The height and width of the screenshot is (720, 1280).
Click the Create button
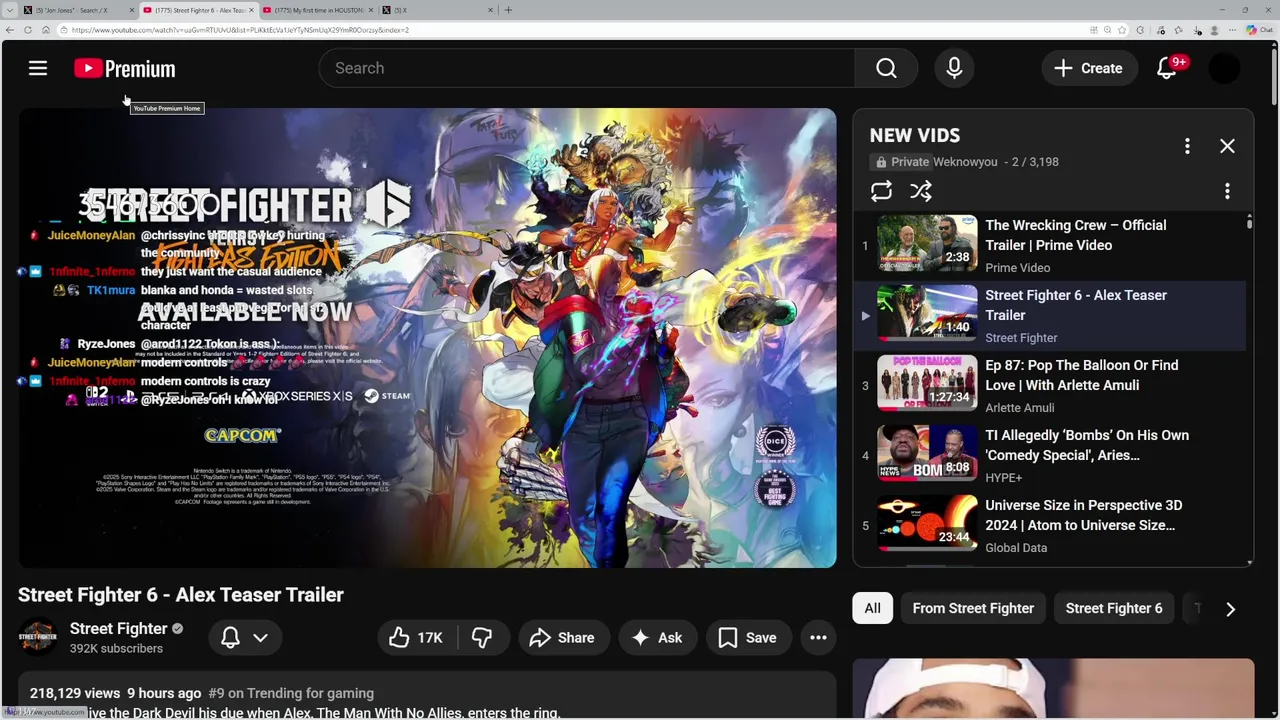1089,68
